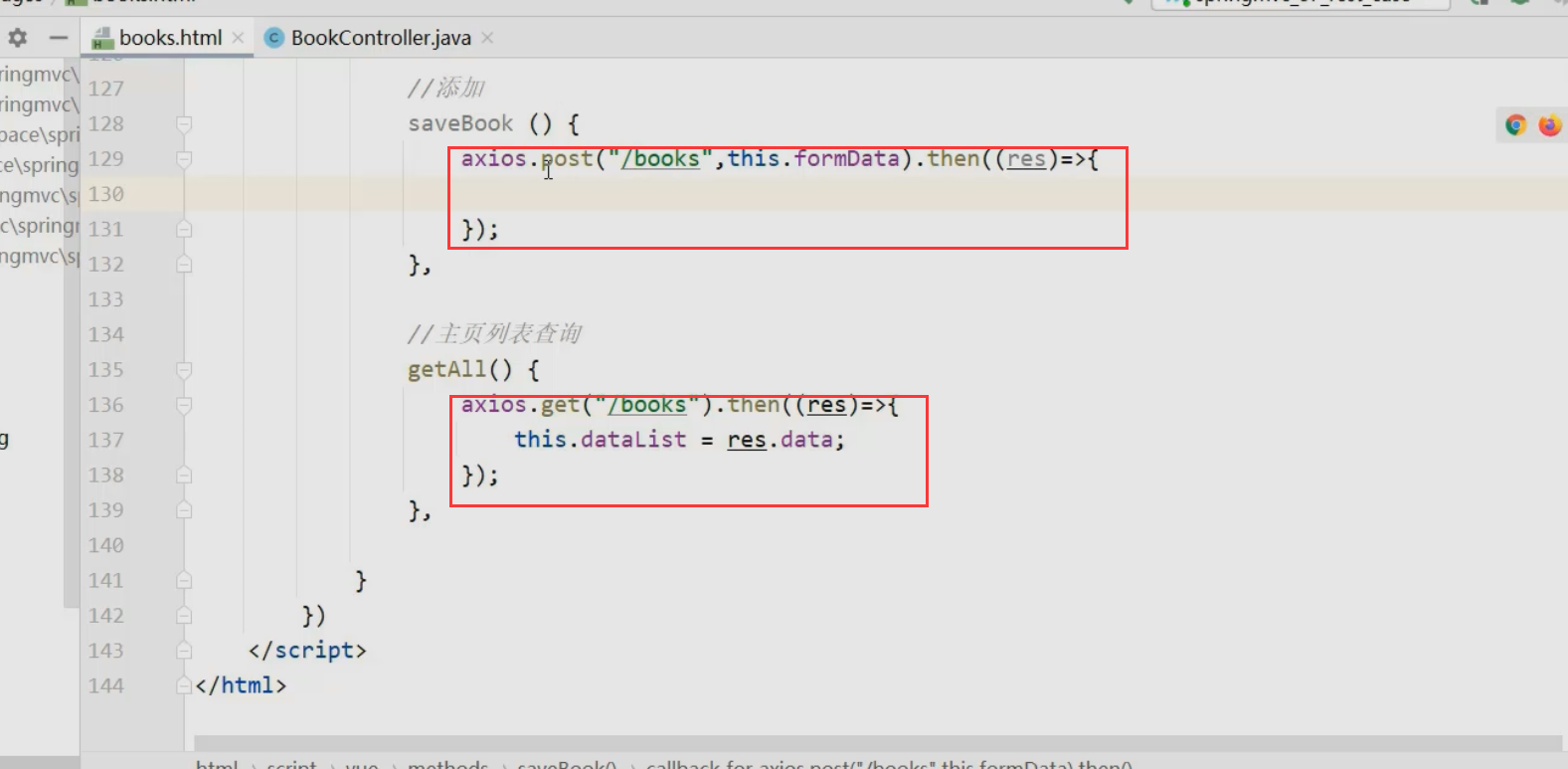
Task: Toggle fold end marker at line 141
Action: (184, 580)
